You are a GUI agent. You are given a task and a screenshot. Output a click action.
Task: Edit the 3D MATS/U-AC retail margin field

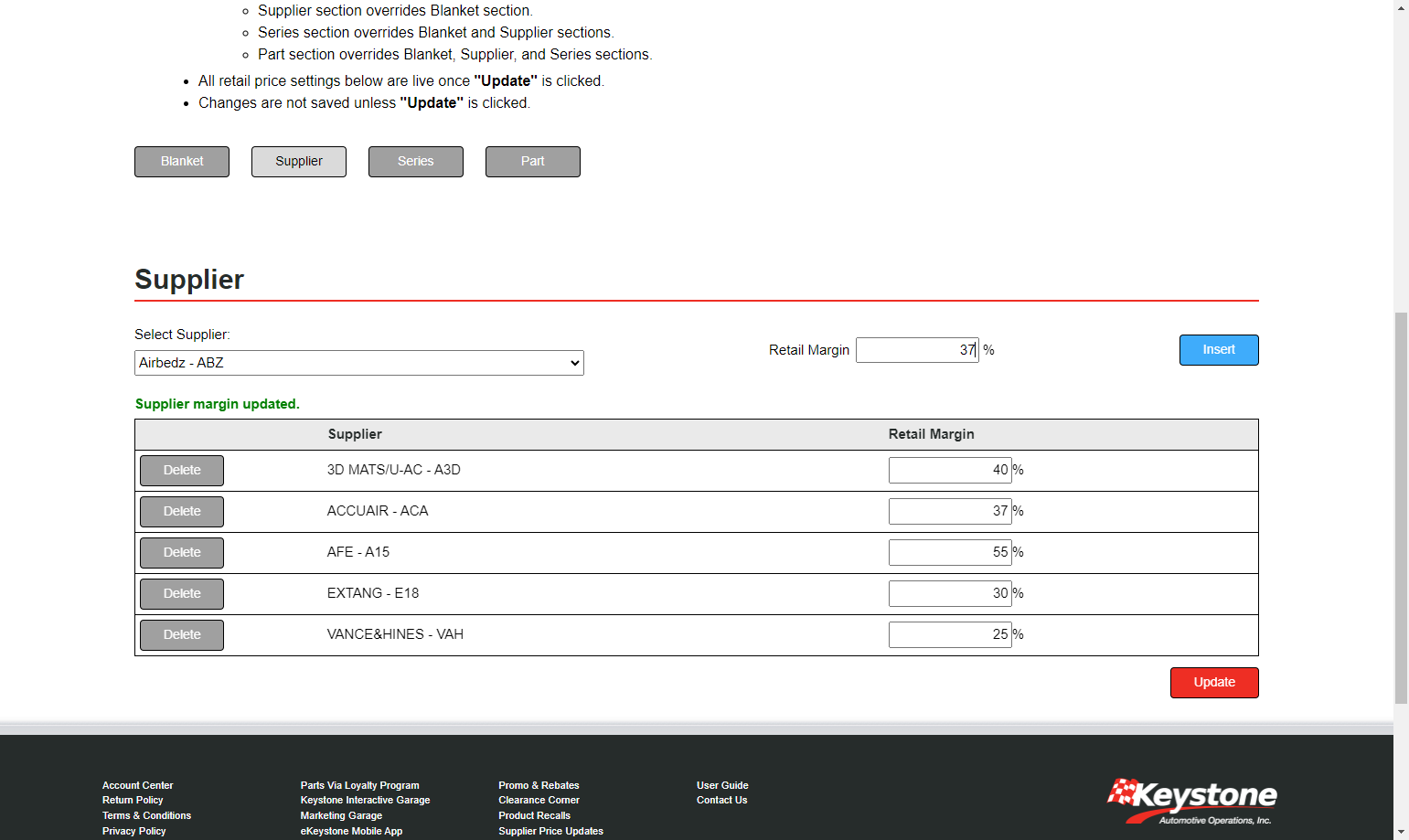pos(950,470)
